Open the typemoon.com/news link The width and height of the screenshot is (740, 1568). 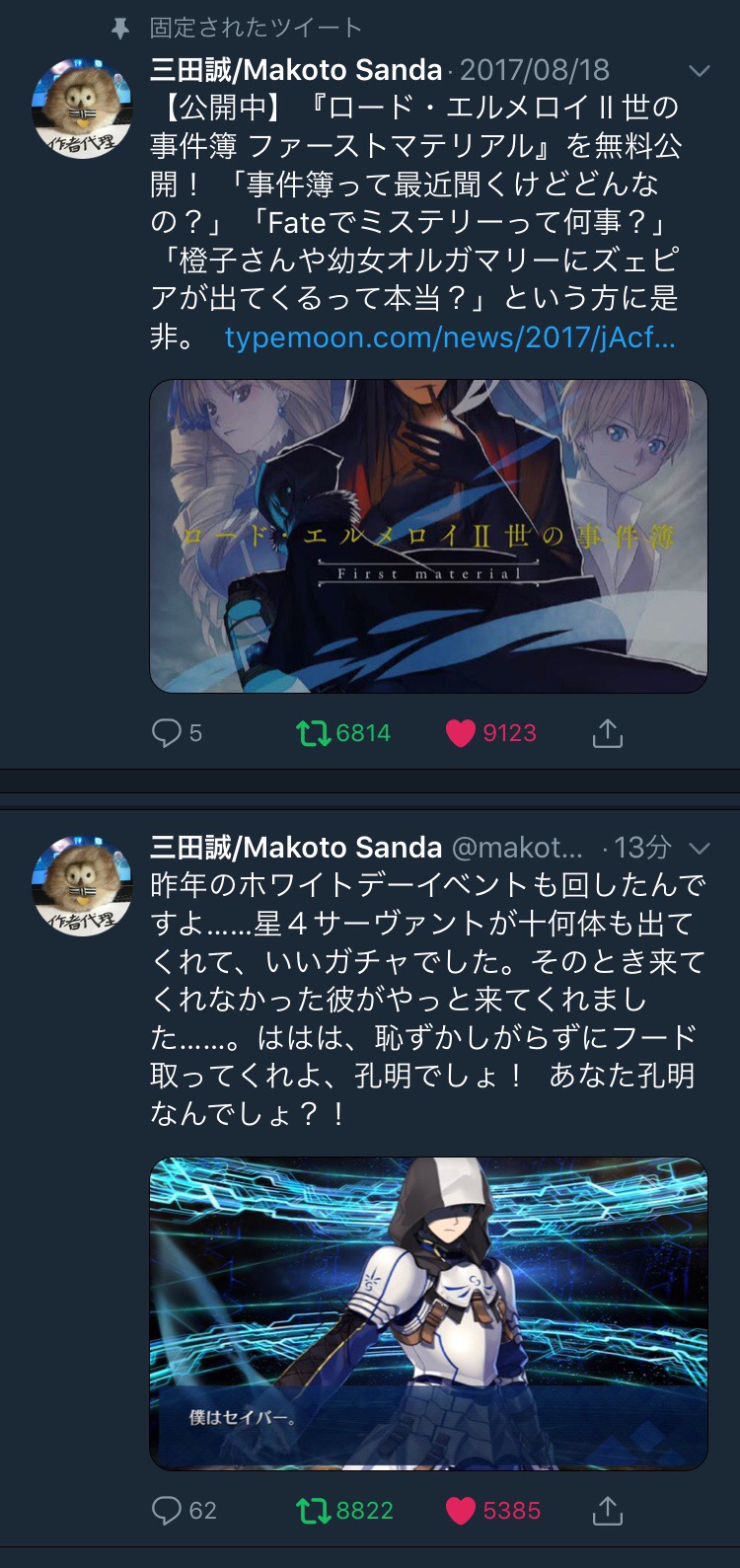450,337
